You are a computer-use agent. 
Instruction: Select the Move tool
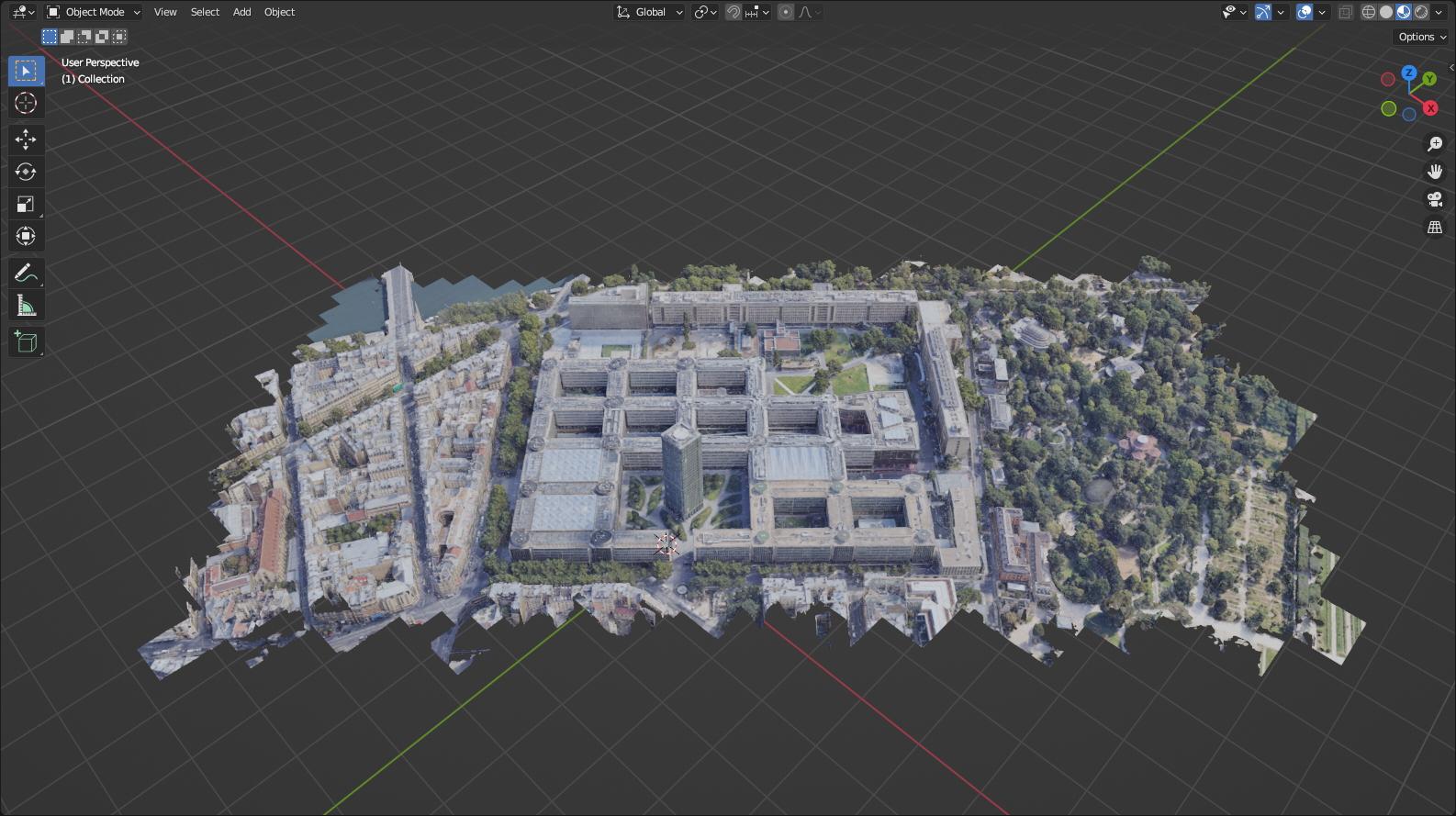point(26,140)
